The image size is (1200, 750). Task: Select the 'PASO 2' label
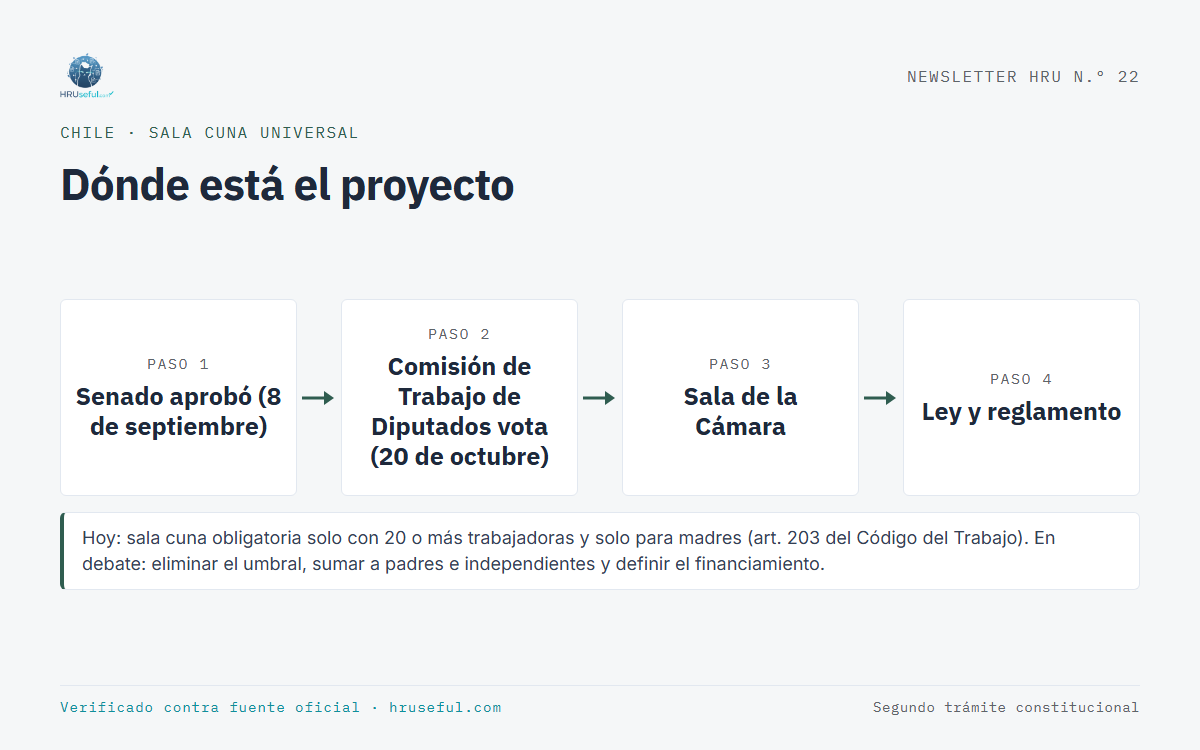coord(459,334)
